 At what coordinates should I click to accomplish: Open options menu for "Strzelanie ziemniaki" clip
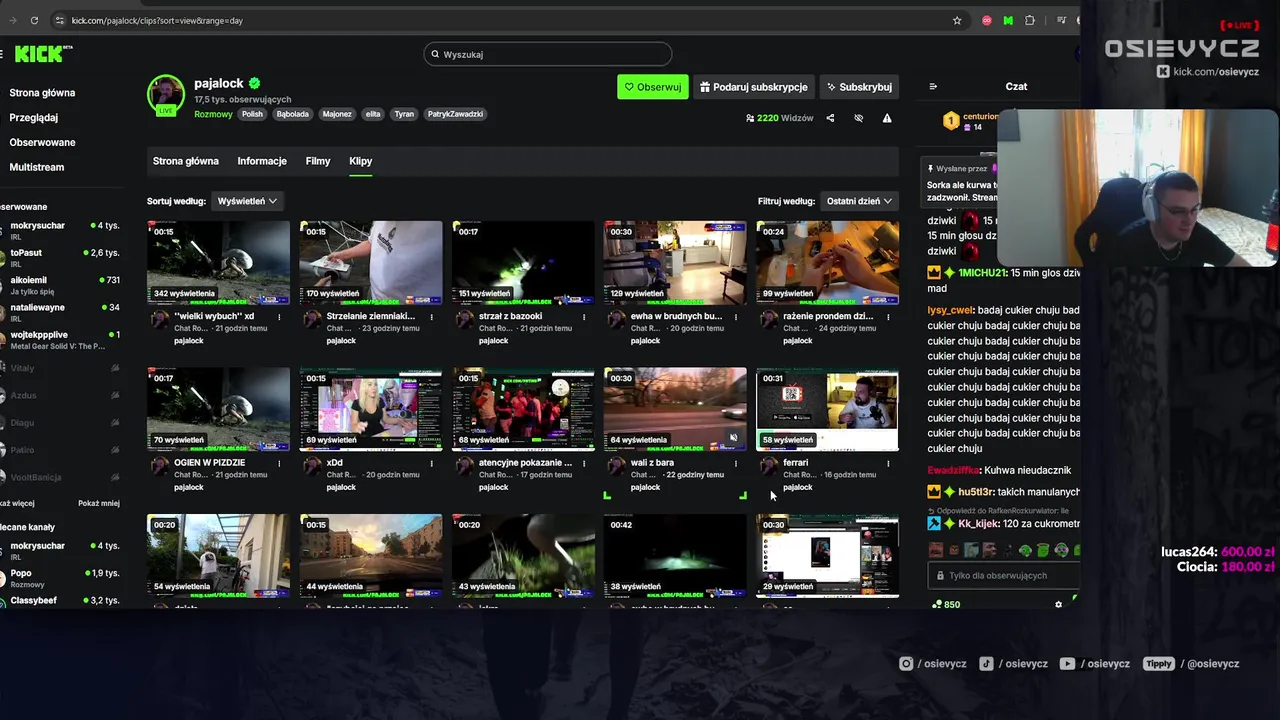pyautogui.click(x=432, y=317)
